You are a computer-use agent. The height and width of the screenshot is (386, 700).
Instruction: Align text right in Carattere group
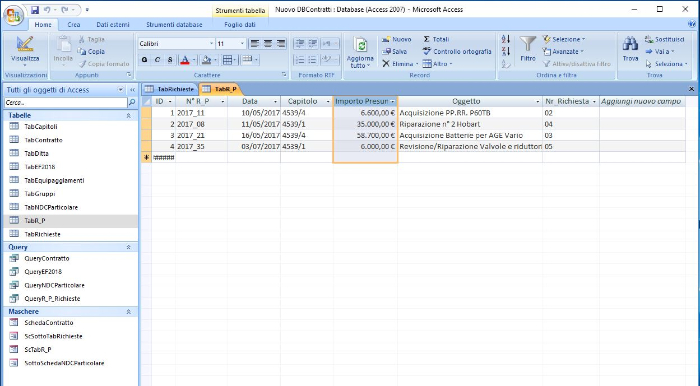280,43
